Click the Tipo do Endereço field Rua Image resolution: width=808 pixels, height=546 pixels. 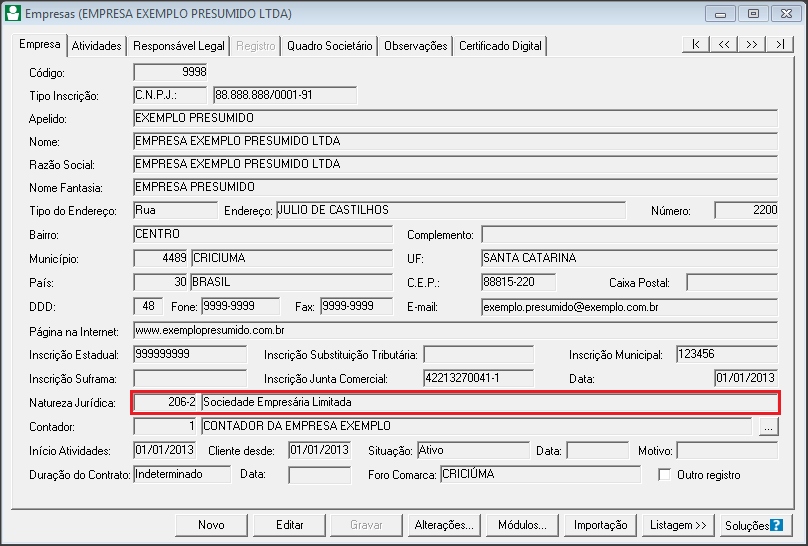[x=175, y=210]
